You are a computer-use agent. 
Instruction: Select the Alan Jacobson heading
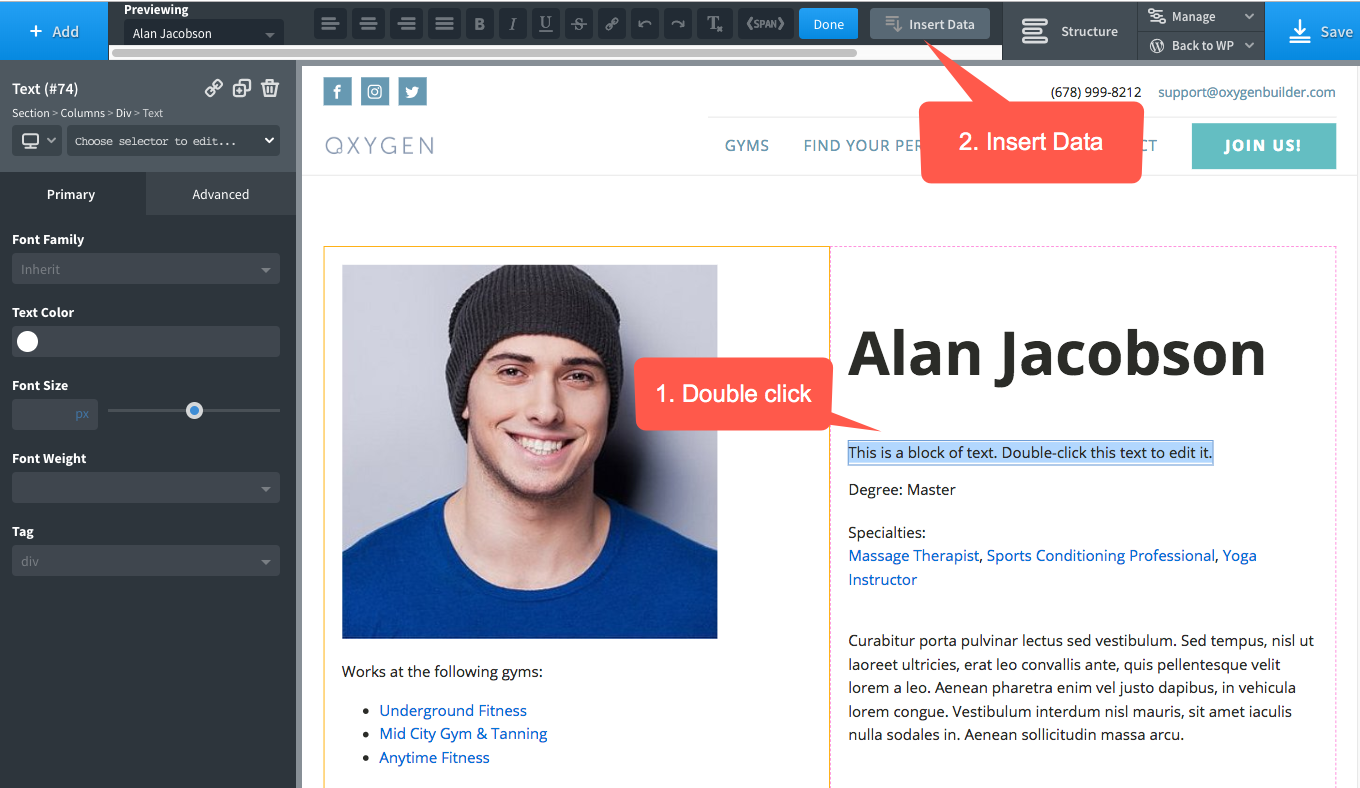[1056, 353]
